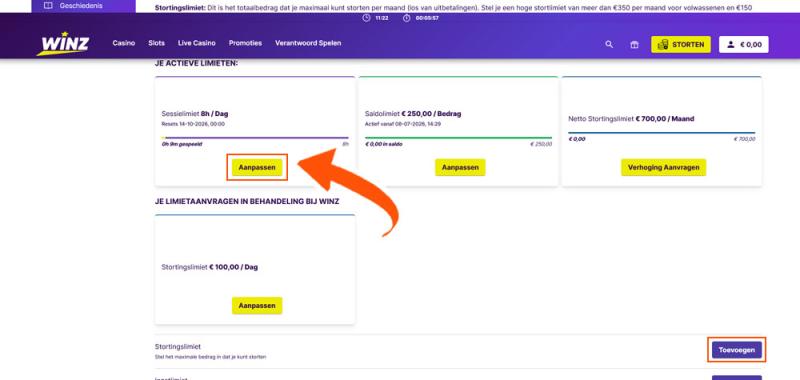Click the JE ACTIEVE LIMIETEN heading

tap(197, 64)
